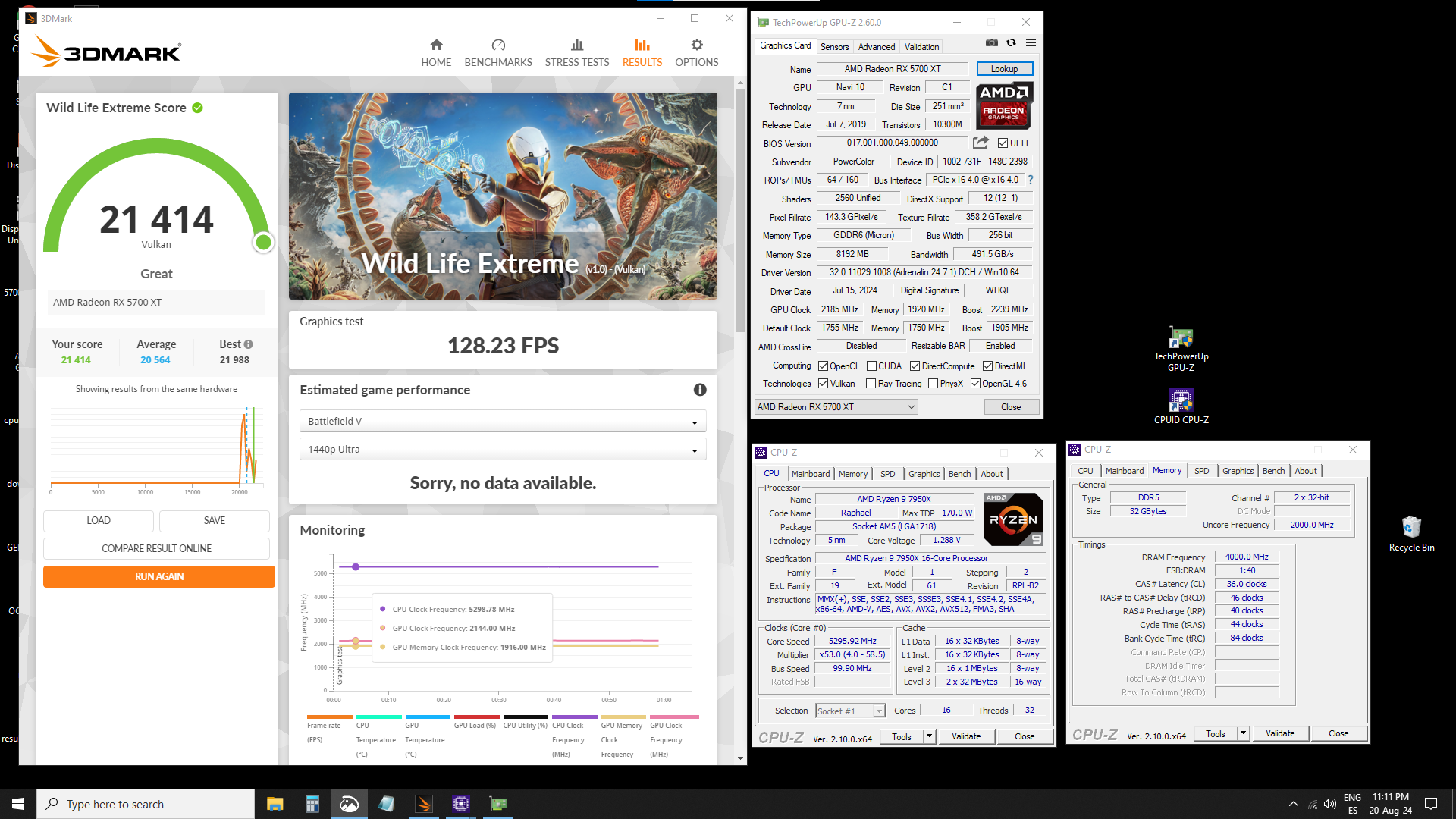Viewport: 1456px width, 819px height.
Task: Toggle the UEFI checkbox in GPU-Z
Action: coord(1003,143)
